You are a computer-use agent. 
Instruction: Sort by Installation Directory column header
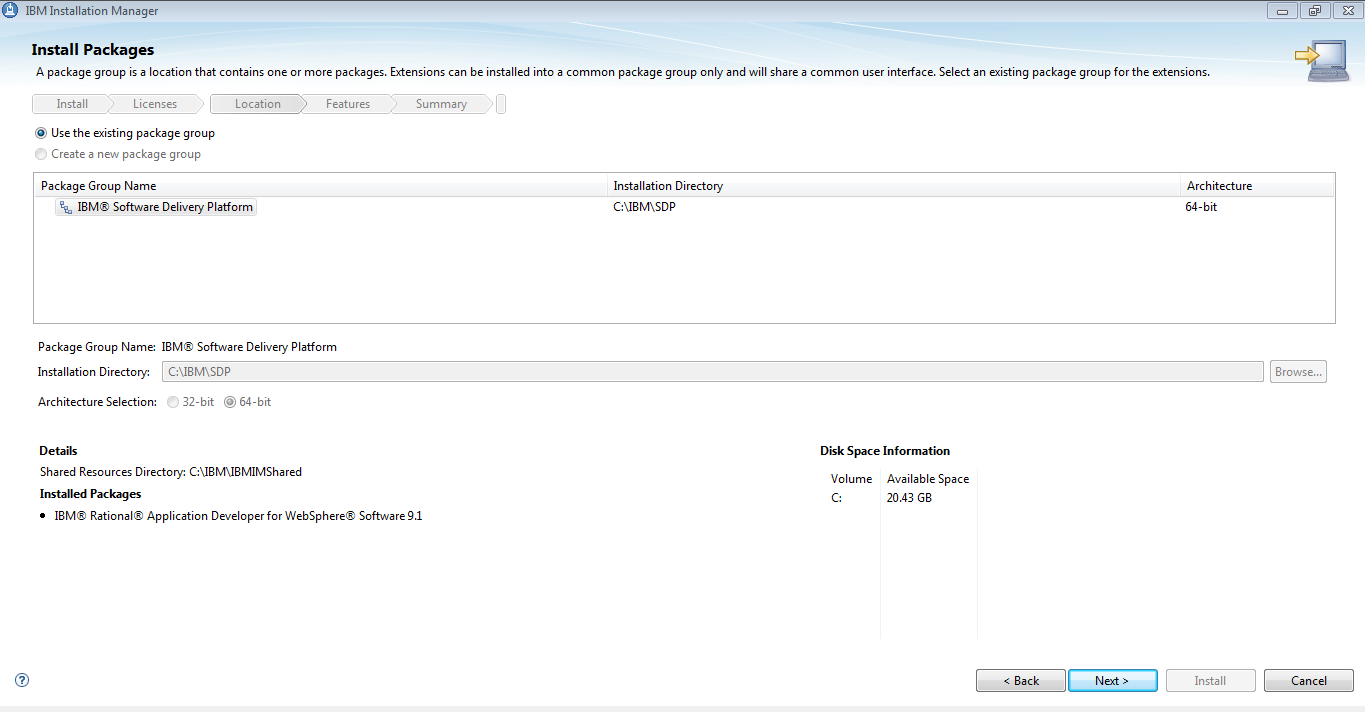click(894, 186)
